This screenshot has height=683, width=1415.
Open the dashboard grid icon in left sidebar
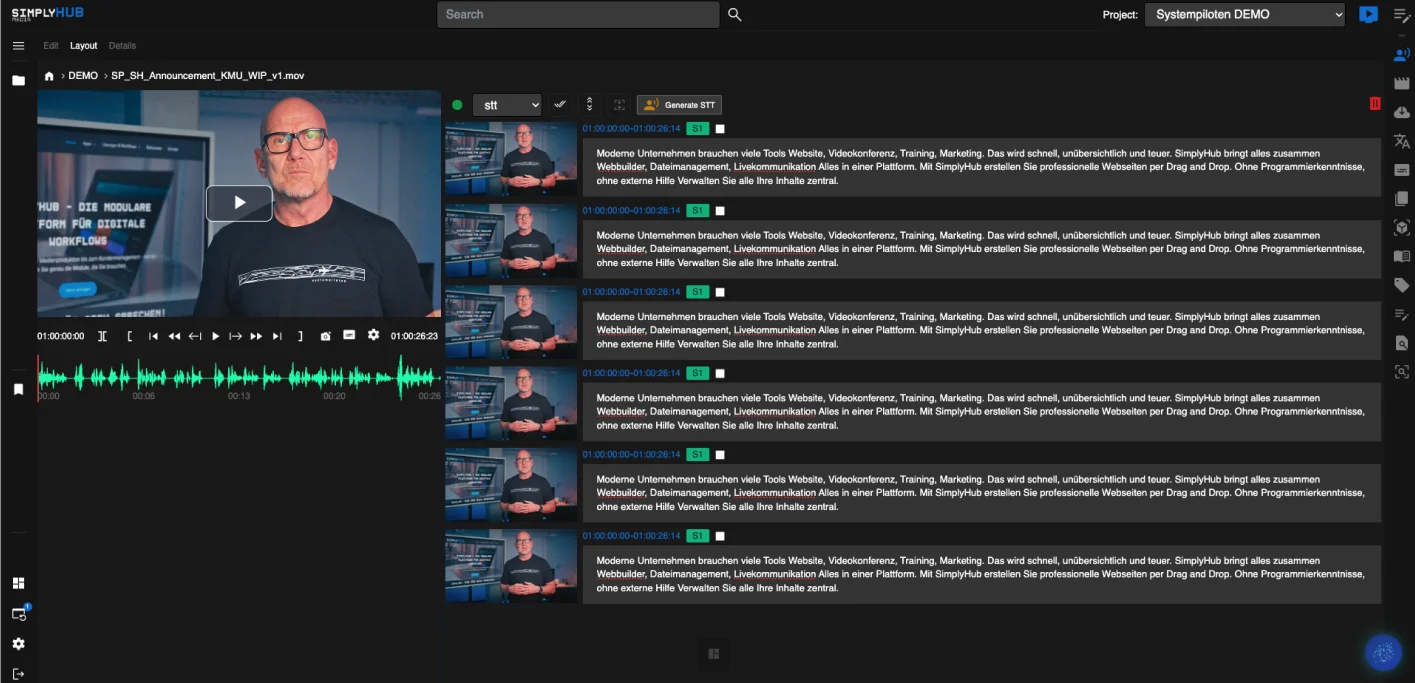[x=18, y=583]
